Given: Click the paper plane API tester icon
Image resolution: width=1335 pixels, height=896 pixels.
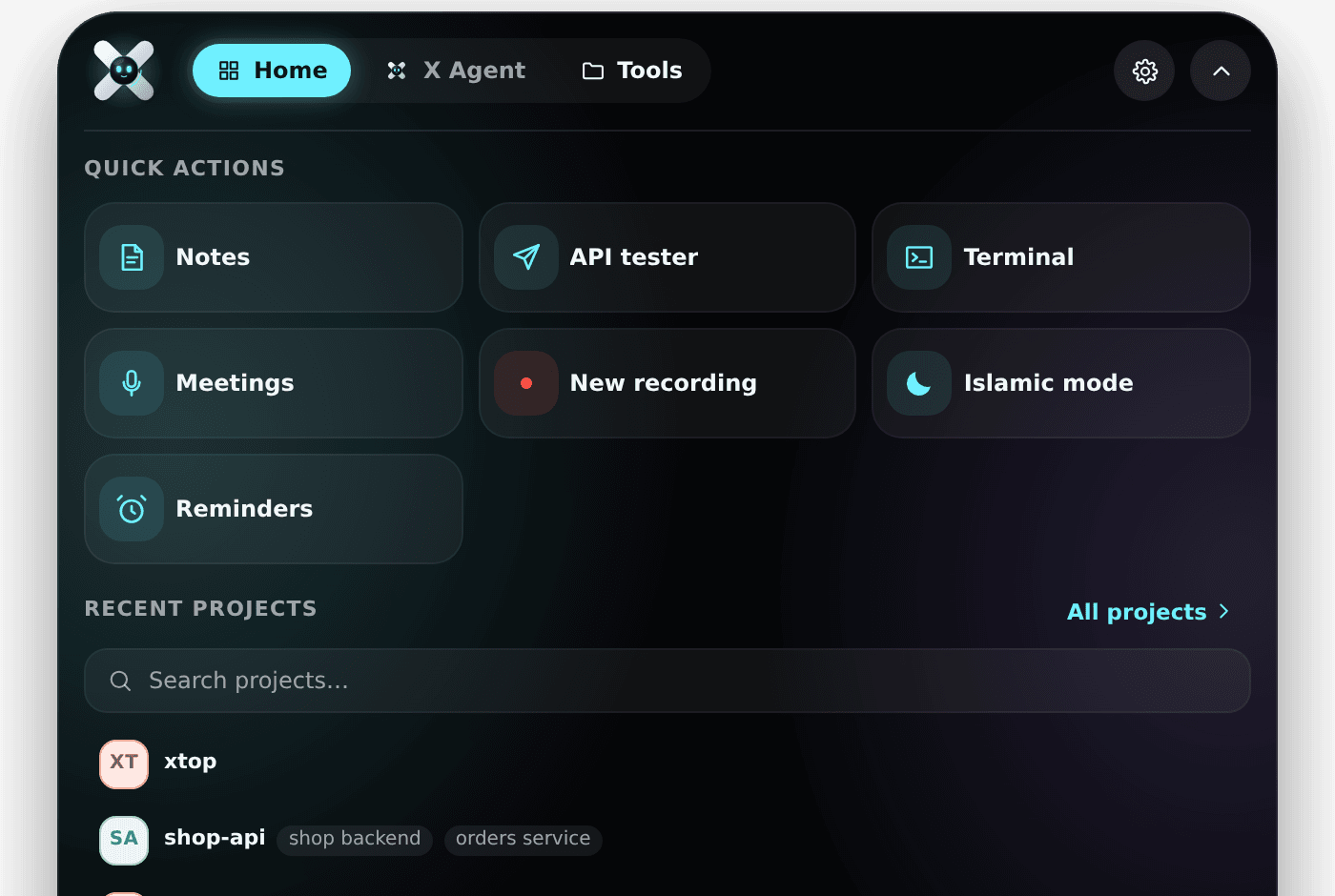Looking at the screenshot, I should click(x=526, y=257).
